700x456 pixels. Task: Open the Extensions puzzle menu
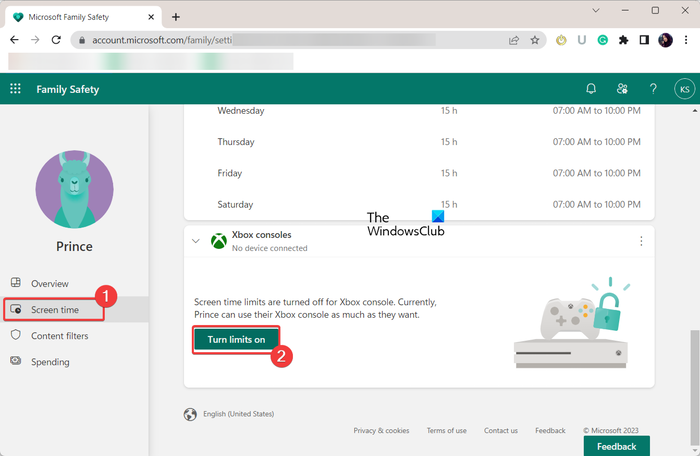[x=623, y=40]
